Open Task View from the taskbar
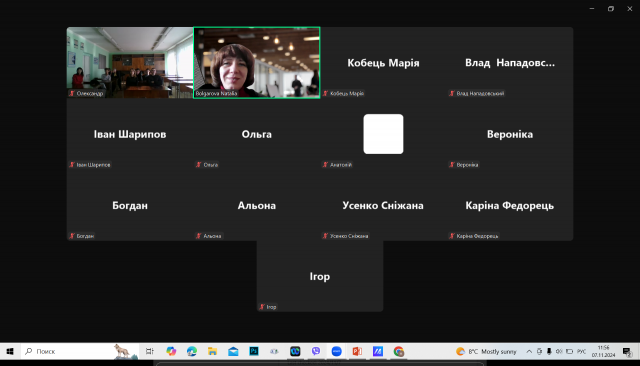The height and width of the screenshot is (366, 640). [150, 351]
